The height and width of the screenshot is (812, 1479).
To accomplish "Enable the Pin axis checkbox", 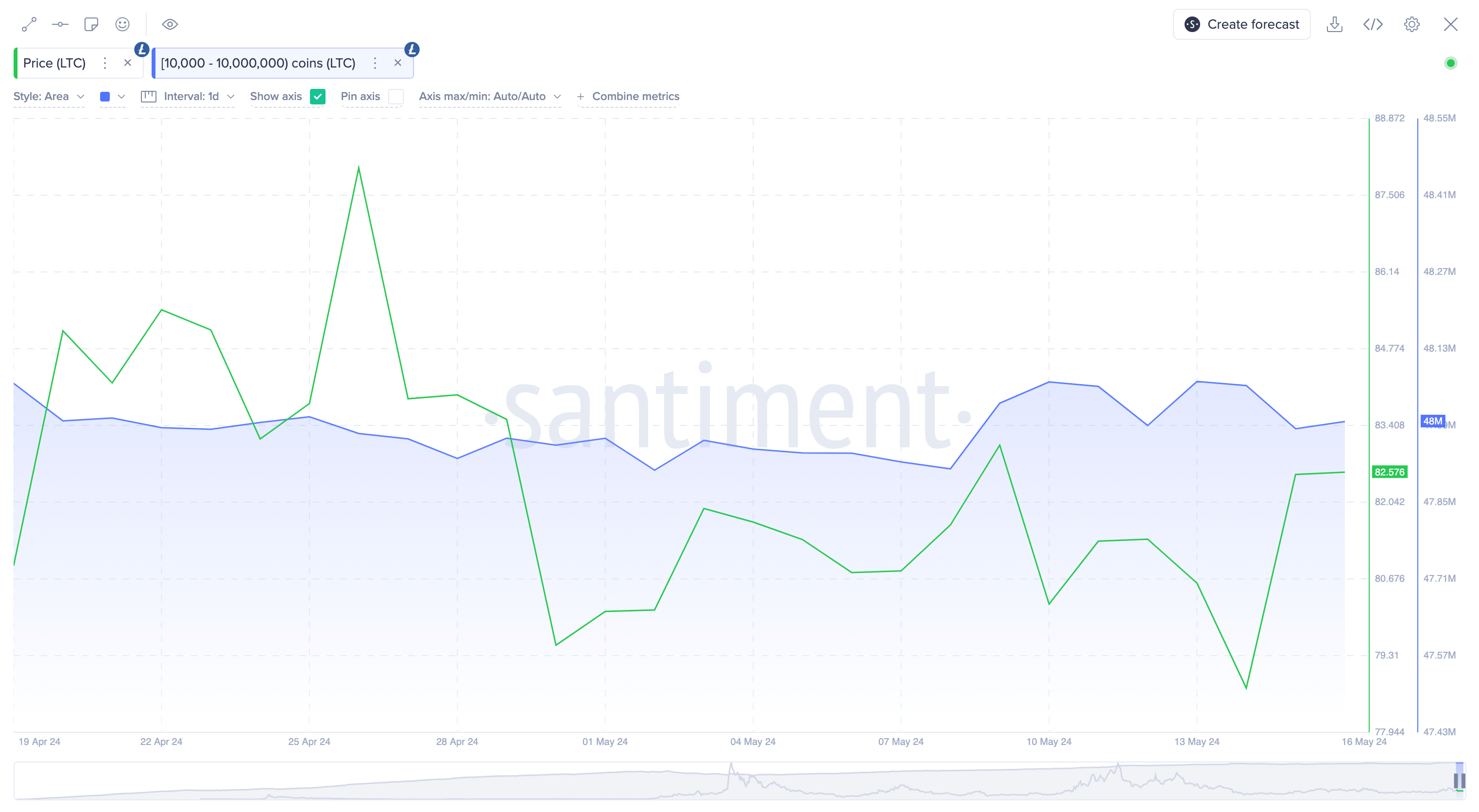I will pyautogui.click(x=396, y=97).
